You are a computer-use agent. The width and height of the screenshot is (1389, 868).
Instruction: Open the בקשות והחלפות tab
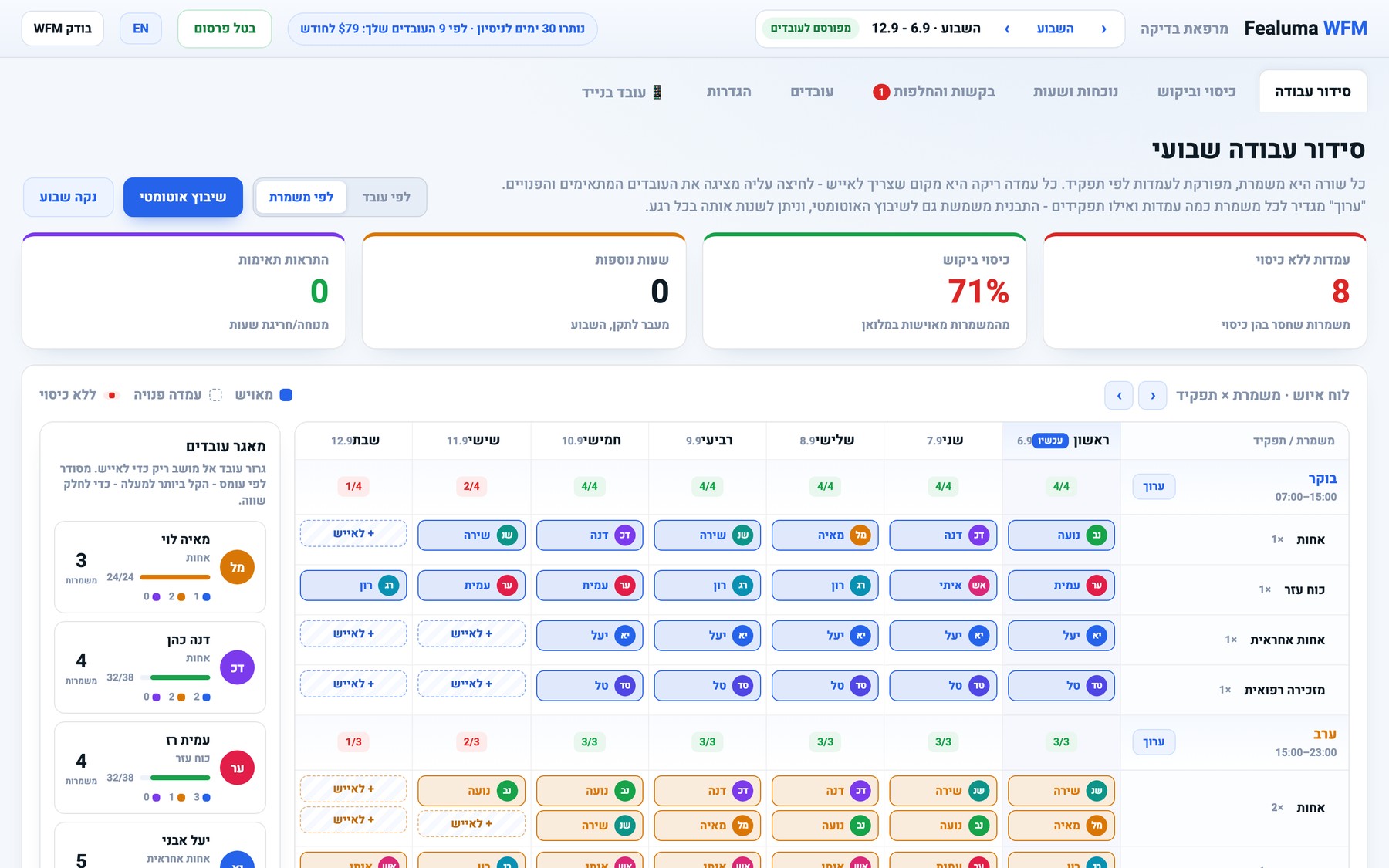(934, 92)
